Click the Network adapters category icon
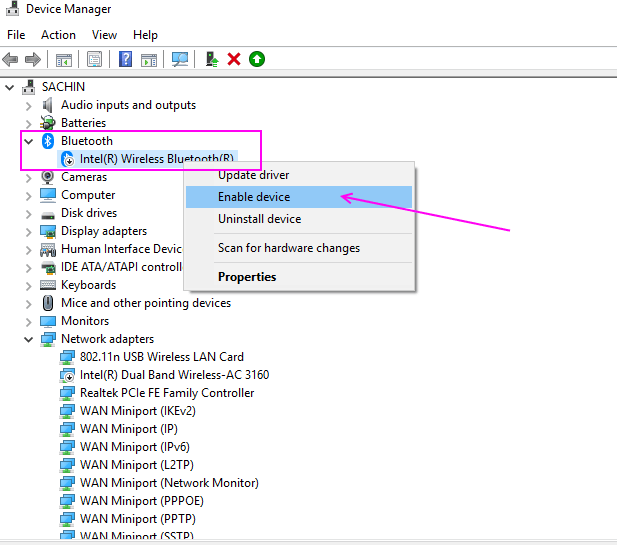This screenshot has height=545, width=617. [48, 339]
